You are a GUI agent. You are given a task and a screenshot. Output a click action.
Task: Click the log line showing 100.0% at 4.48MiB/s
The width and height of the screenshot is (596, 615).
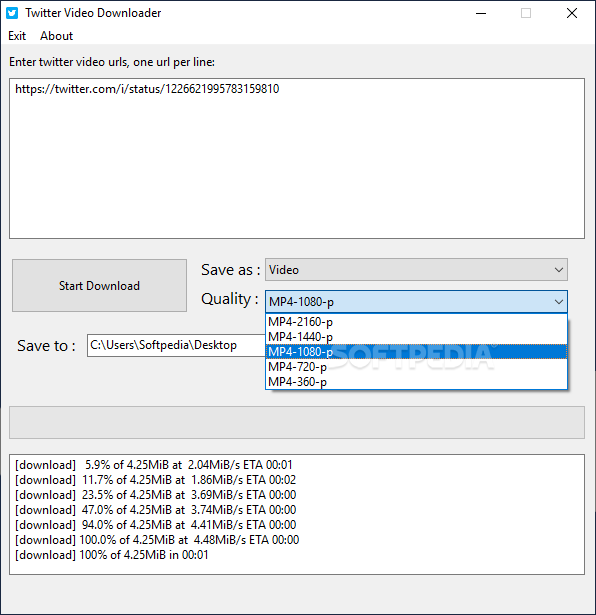pyautogui.click(x=157, y=540)
